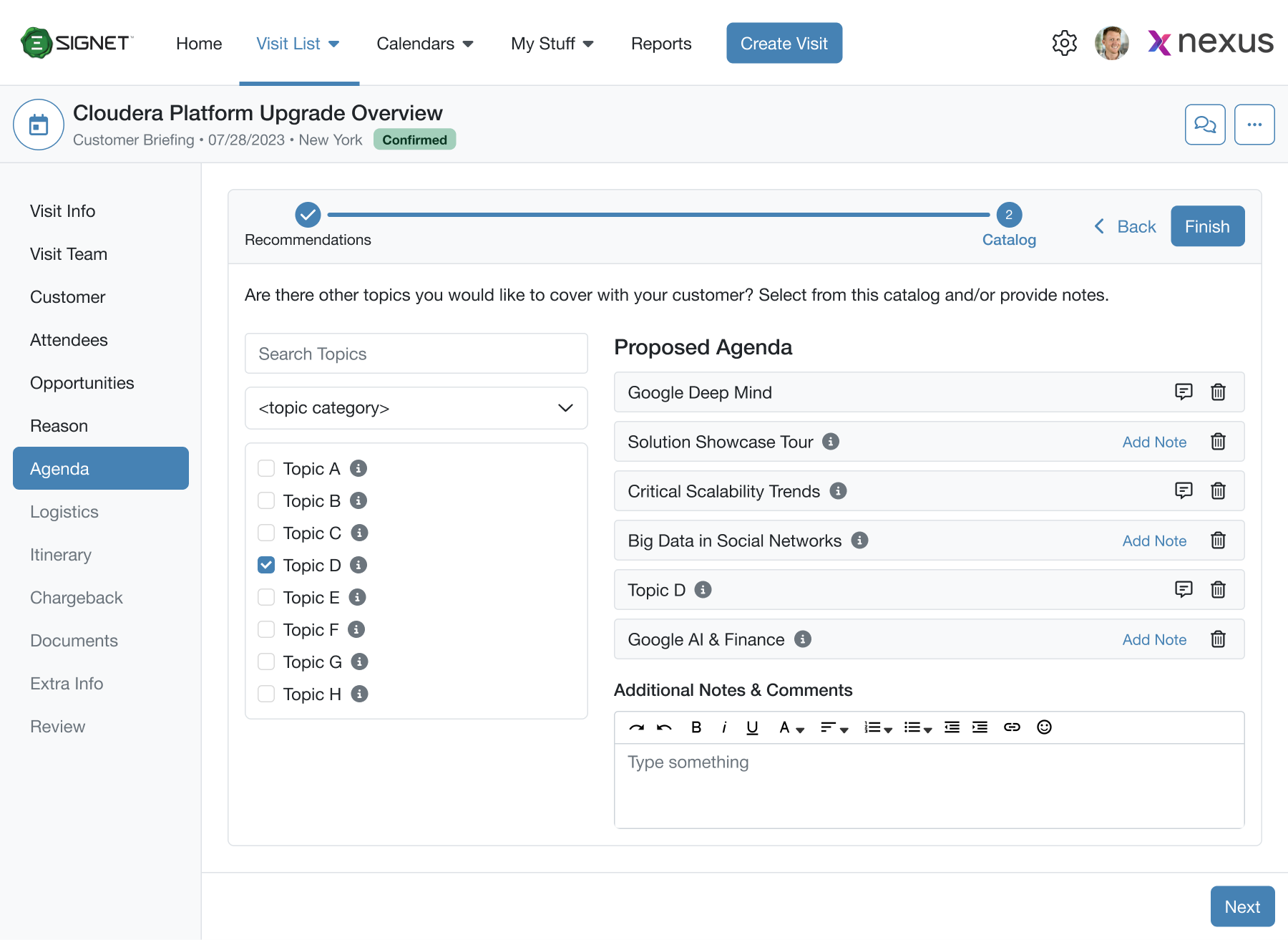
Task: Show info for Google AI & Finance
Action: click(803, 639)
